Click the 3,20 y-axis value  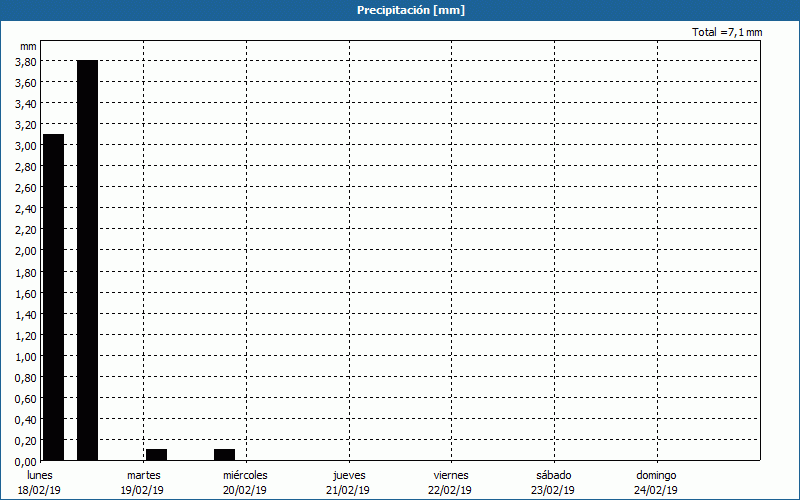point(26,124)
